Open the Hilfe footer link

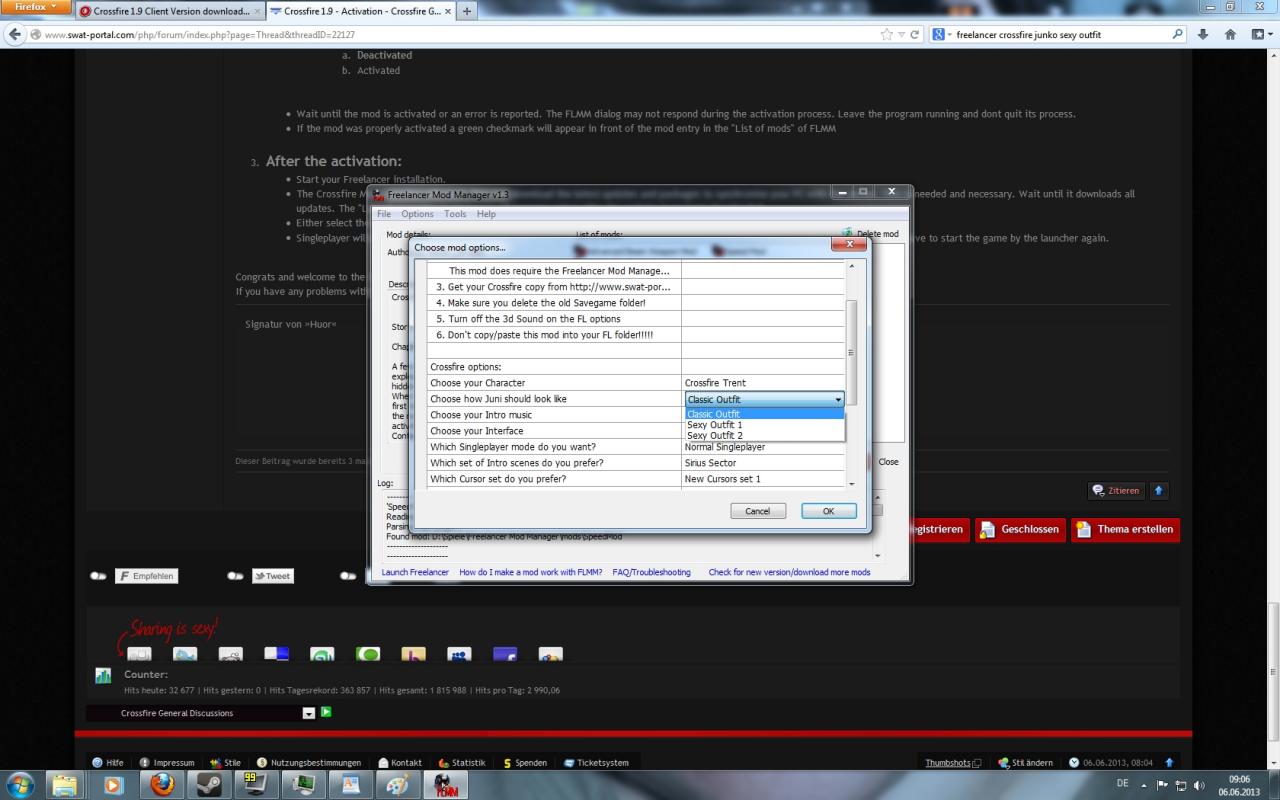(109, 763)
